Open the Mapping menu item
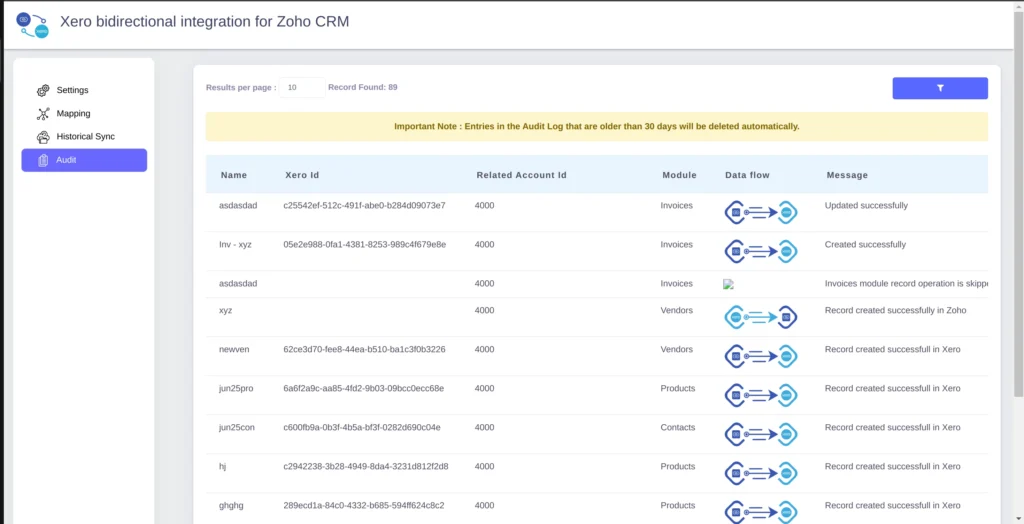This screenshot has height=524, width=1024. click(x=84, y=114)
